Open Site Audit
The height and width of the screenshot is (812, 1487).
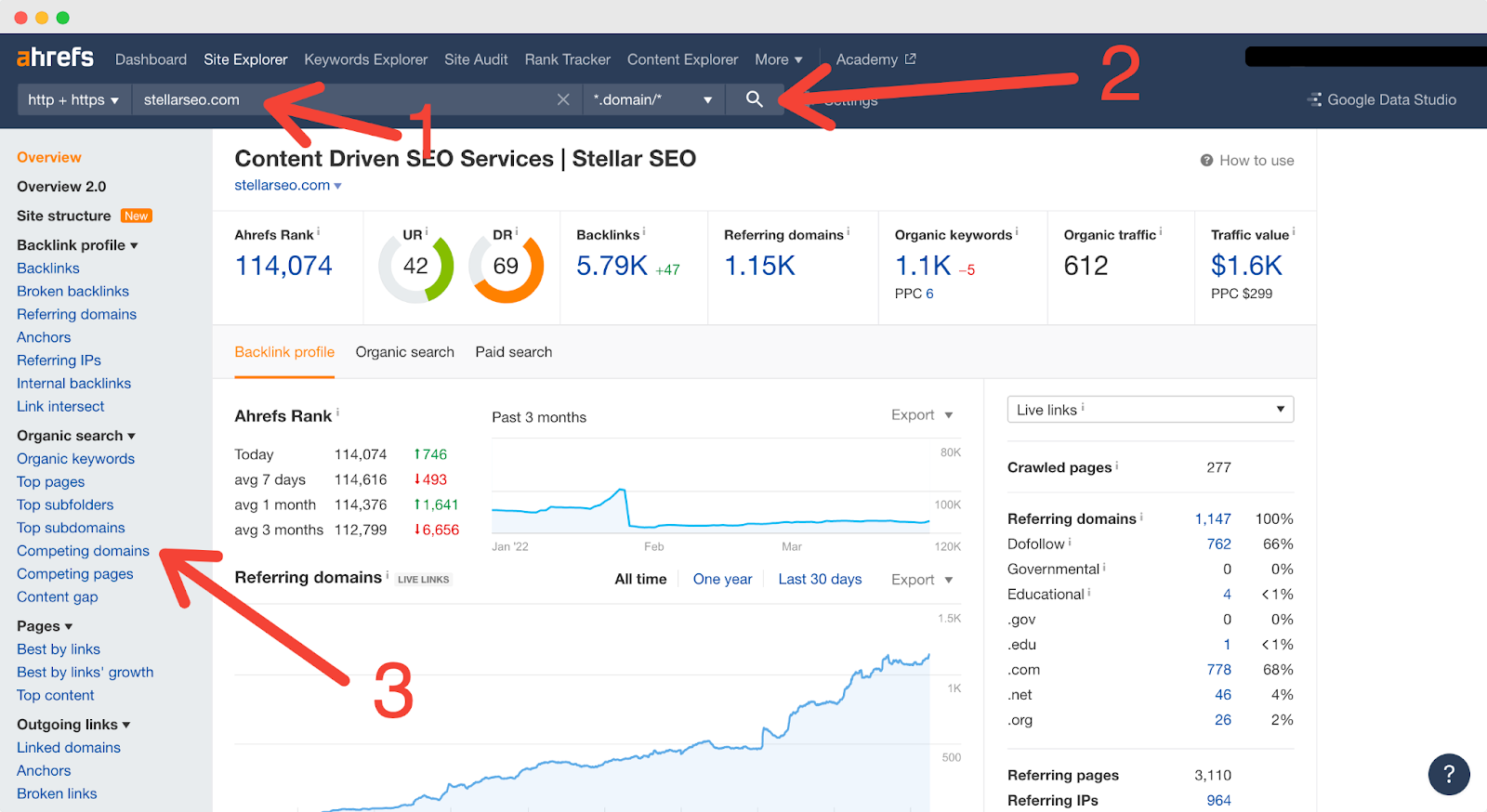point(476,59)
